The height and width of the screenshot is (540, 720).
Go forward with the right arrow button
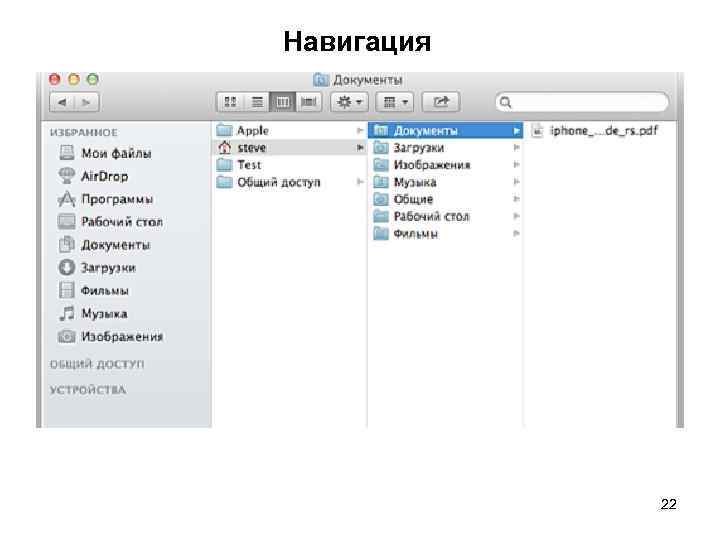(86, 102)
